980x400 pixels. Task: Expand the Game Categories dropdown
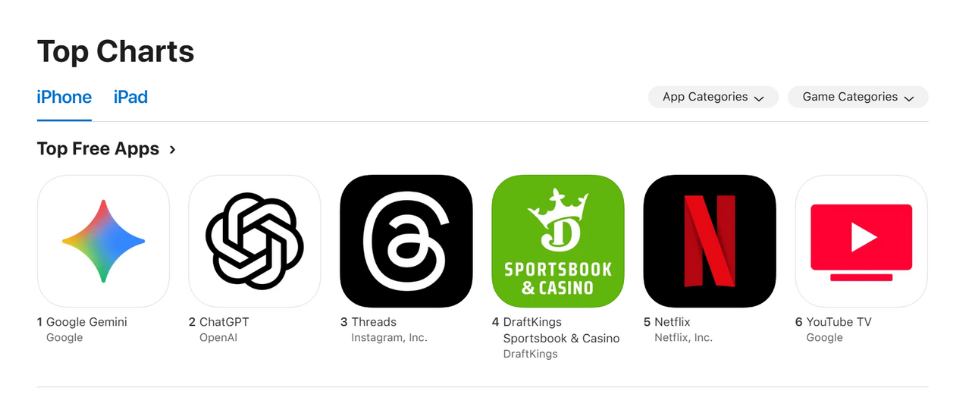(858, 97)
